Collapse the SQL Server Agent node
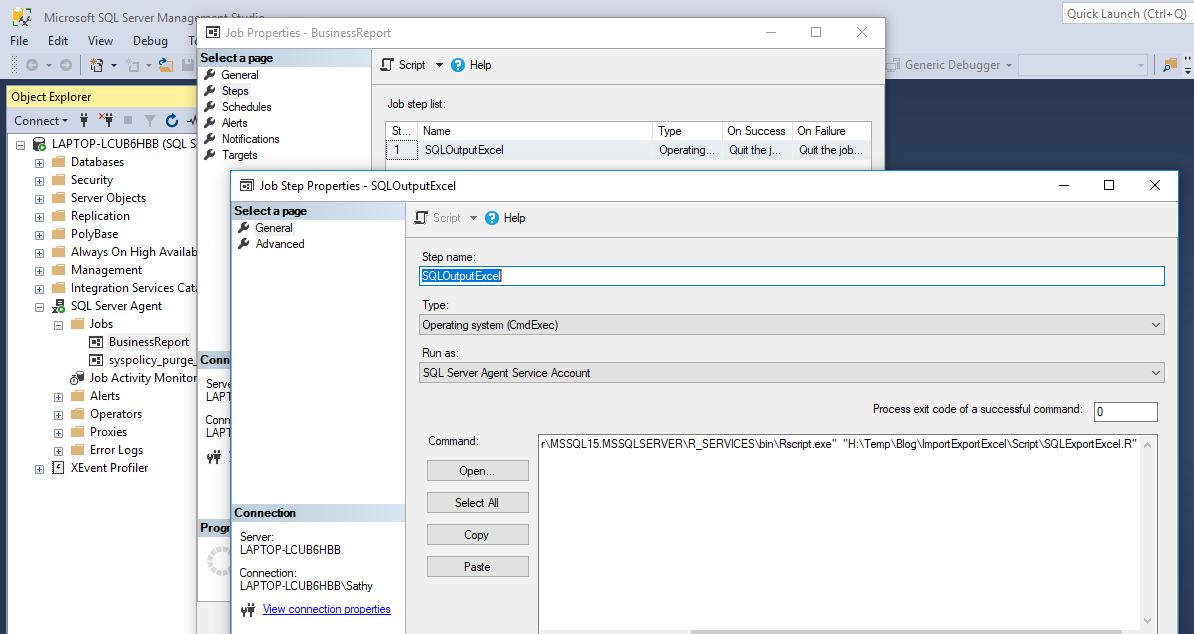 39,307
